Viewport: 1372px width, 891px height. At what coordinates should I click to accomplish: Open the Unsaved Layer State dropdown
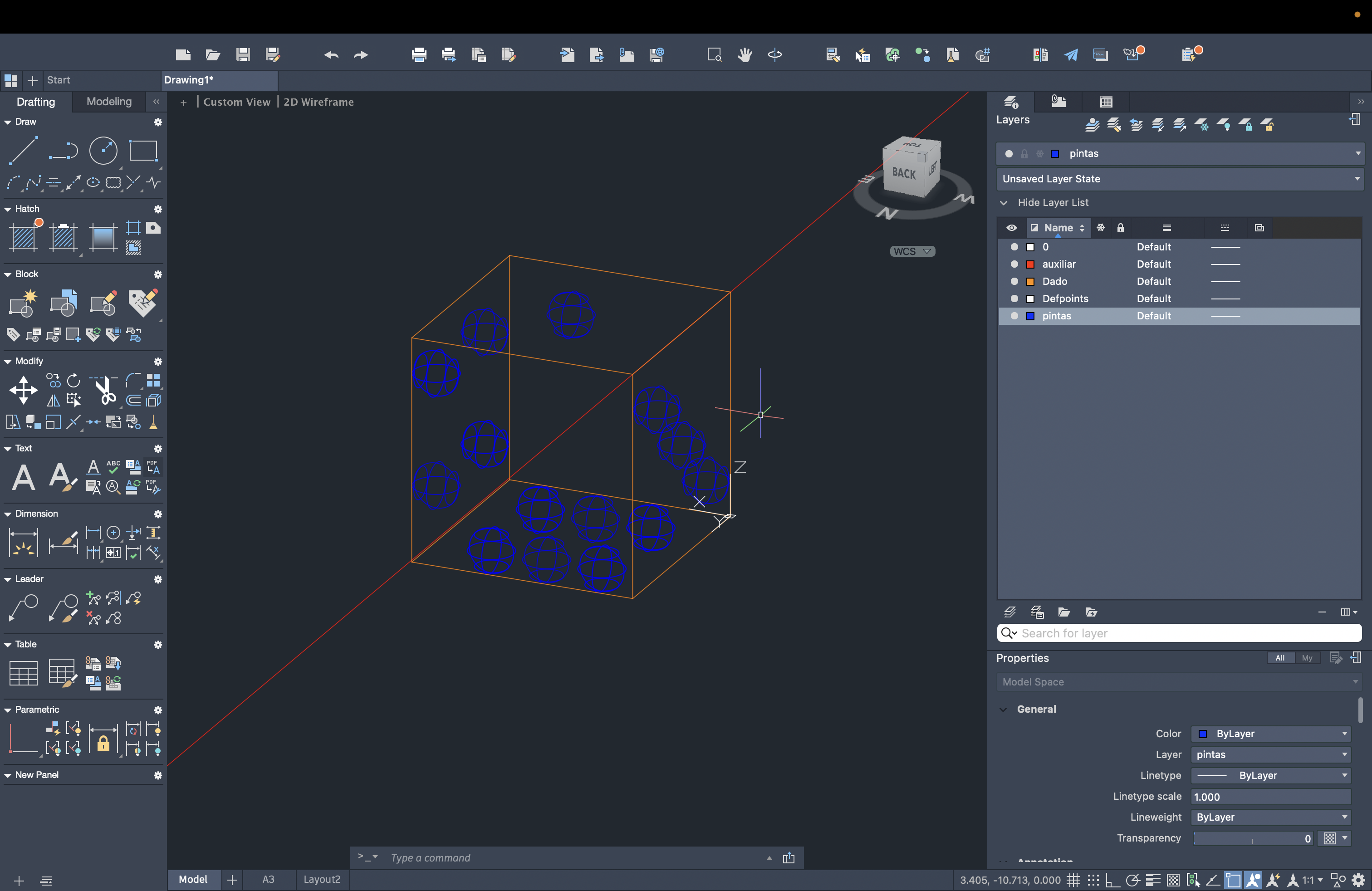pos(1357,179)
